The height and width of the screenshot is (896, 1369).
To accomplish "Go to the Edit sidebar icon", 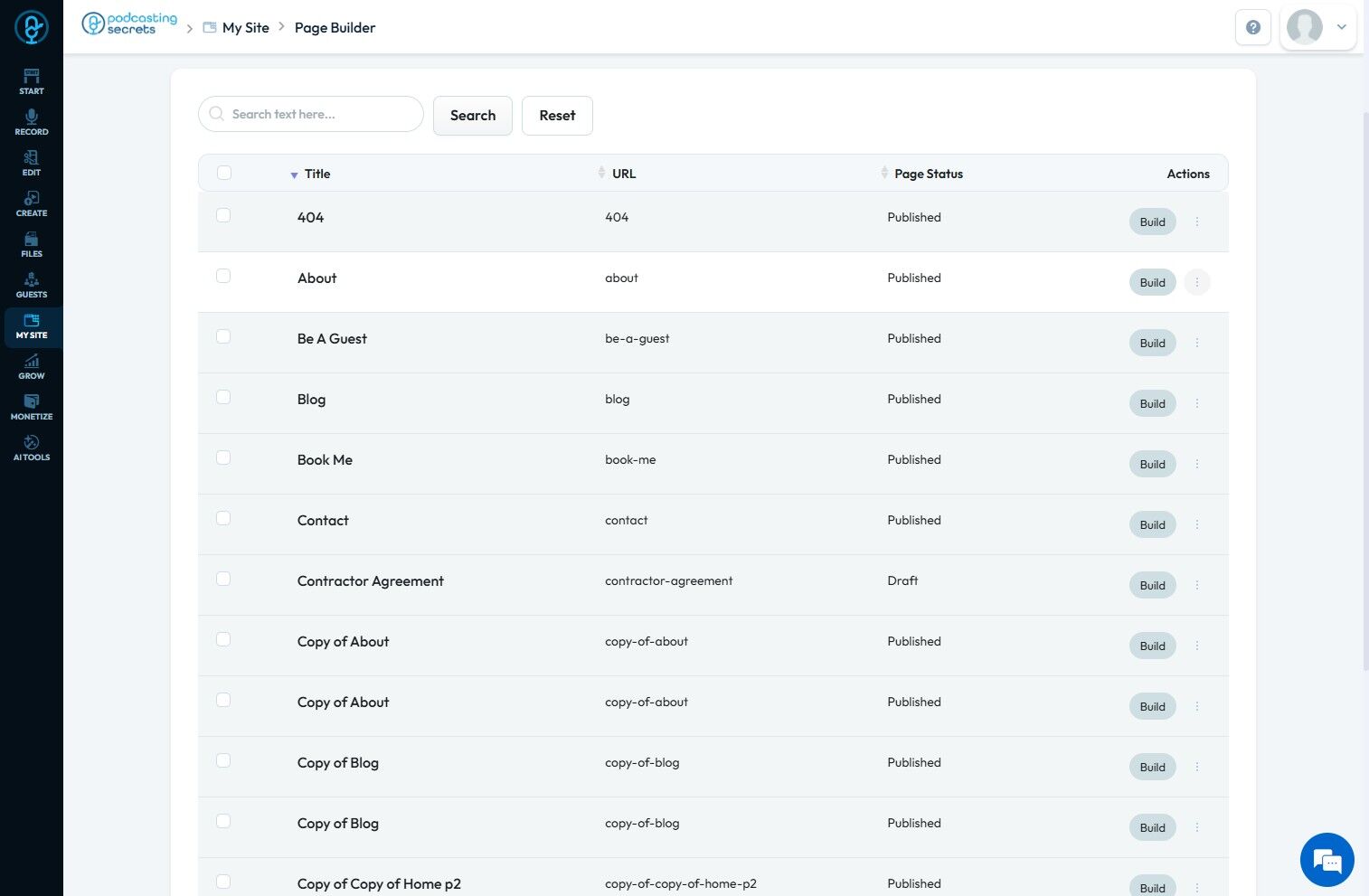I will [x=31, y=163].
